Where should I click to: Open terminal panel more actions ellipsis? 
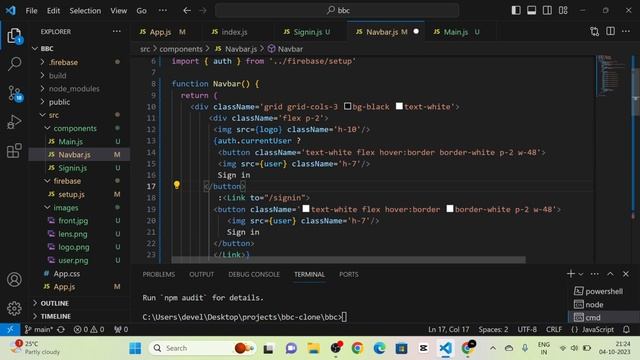pyautogui.click(x=595, y=274)
